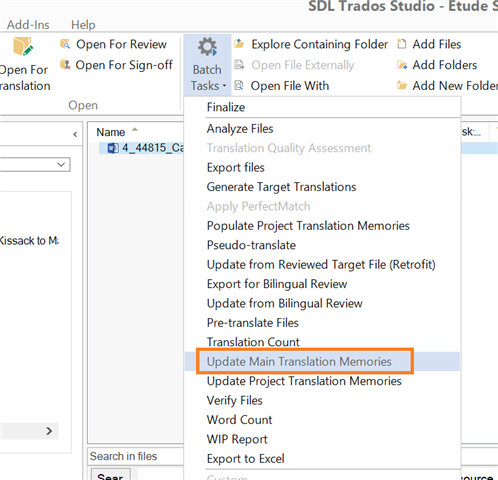Collapse the left panel with the chevron arrow
The height and width of the screenshot is (480, 498).
(x=75, y=134)
